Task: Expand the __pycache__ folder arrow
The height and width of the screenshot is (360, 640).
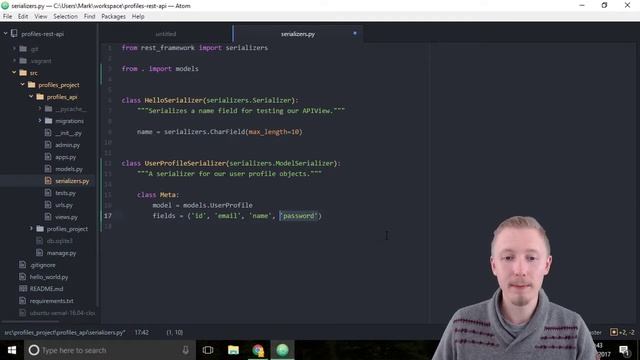Action: click(x=40, y=109)
